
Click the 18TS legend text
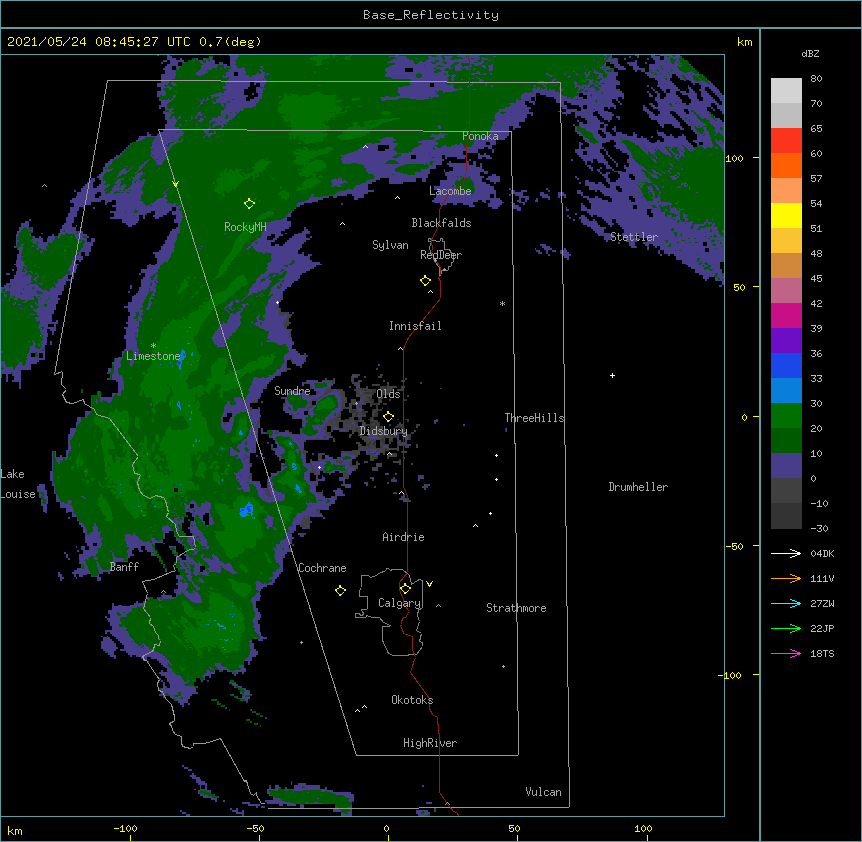822,653
